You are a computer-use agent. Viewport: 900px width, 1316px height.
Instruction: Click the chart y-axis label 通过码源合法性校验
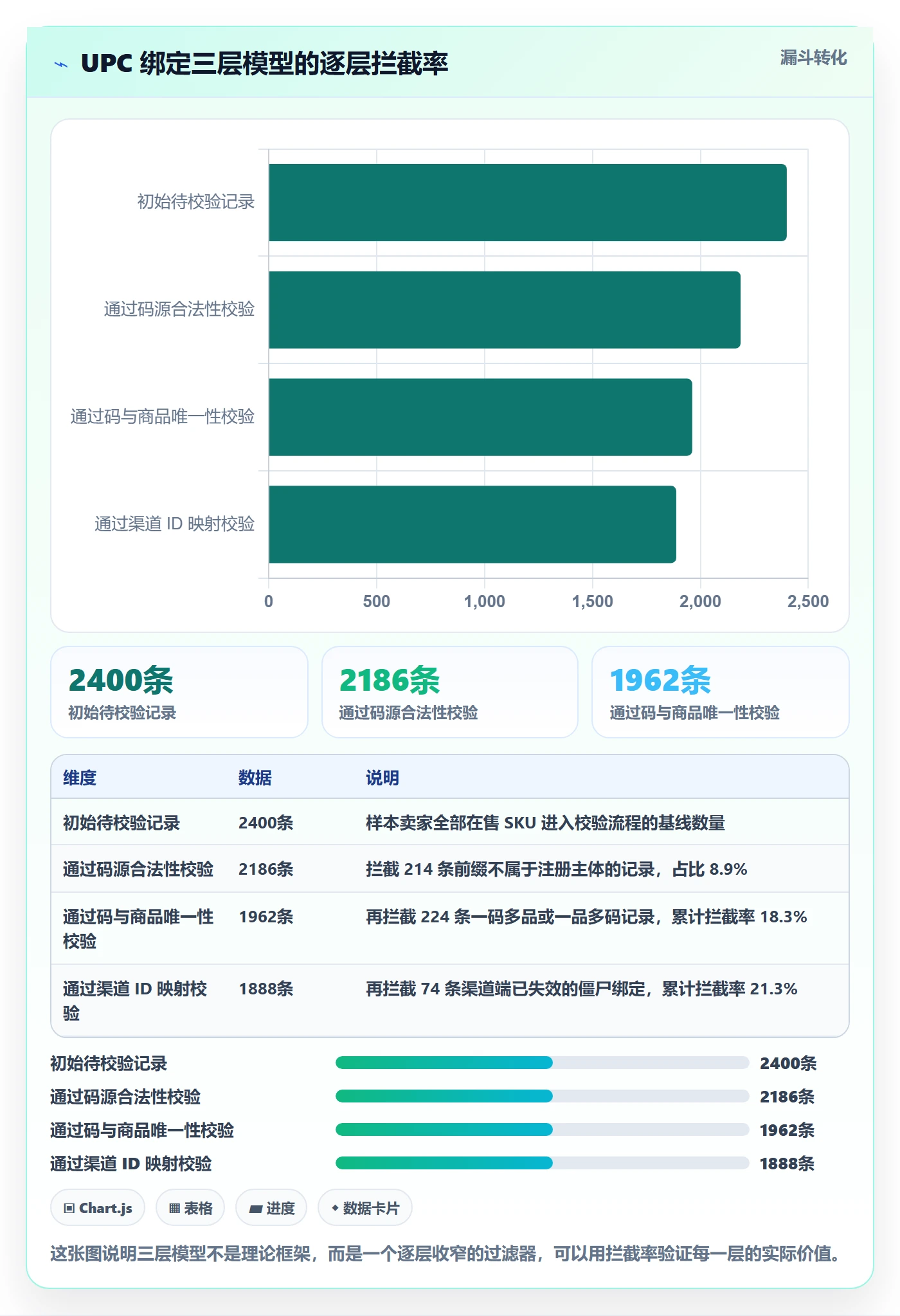(x=179, y=309)
